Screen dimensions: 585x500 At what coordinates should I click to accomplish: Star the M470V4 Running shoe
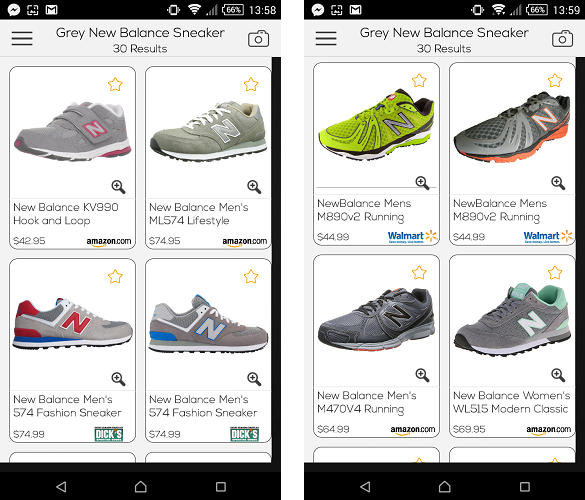(x=419, y=273)
